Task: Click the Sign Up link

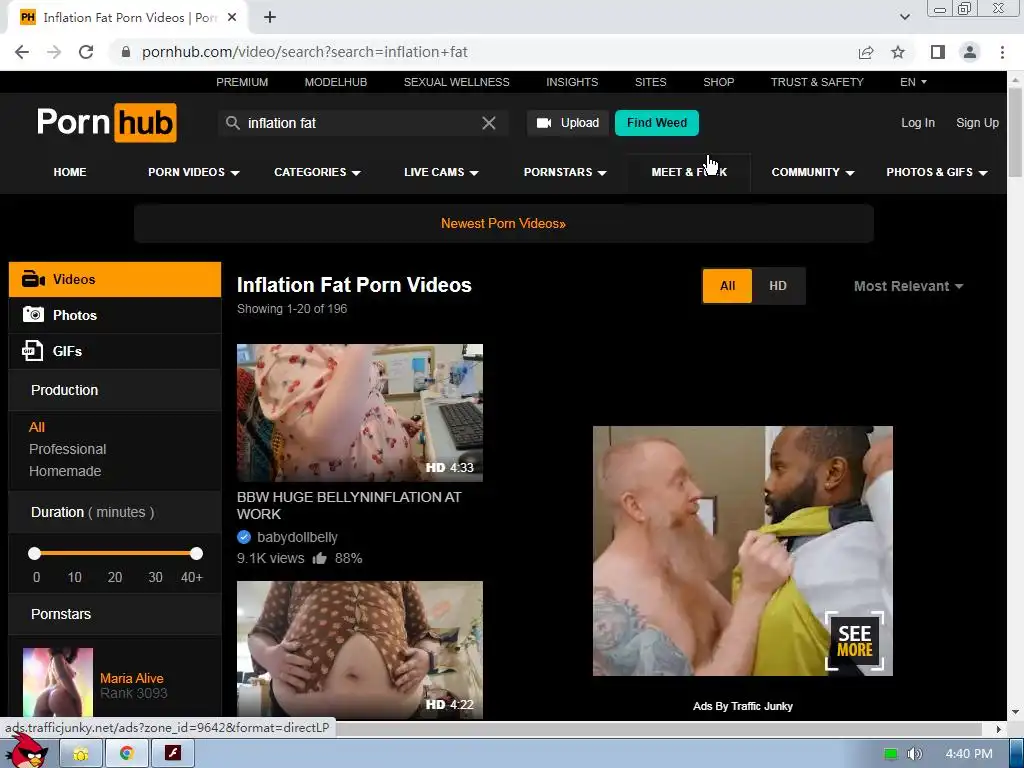Action: tap(977, 123)
